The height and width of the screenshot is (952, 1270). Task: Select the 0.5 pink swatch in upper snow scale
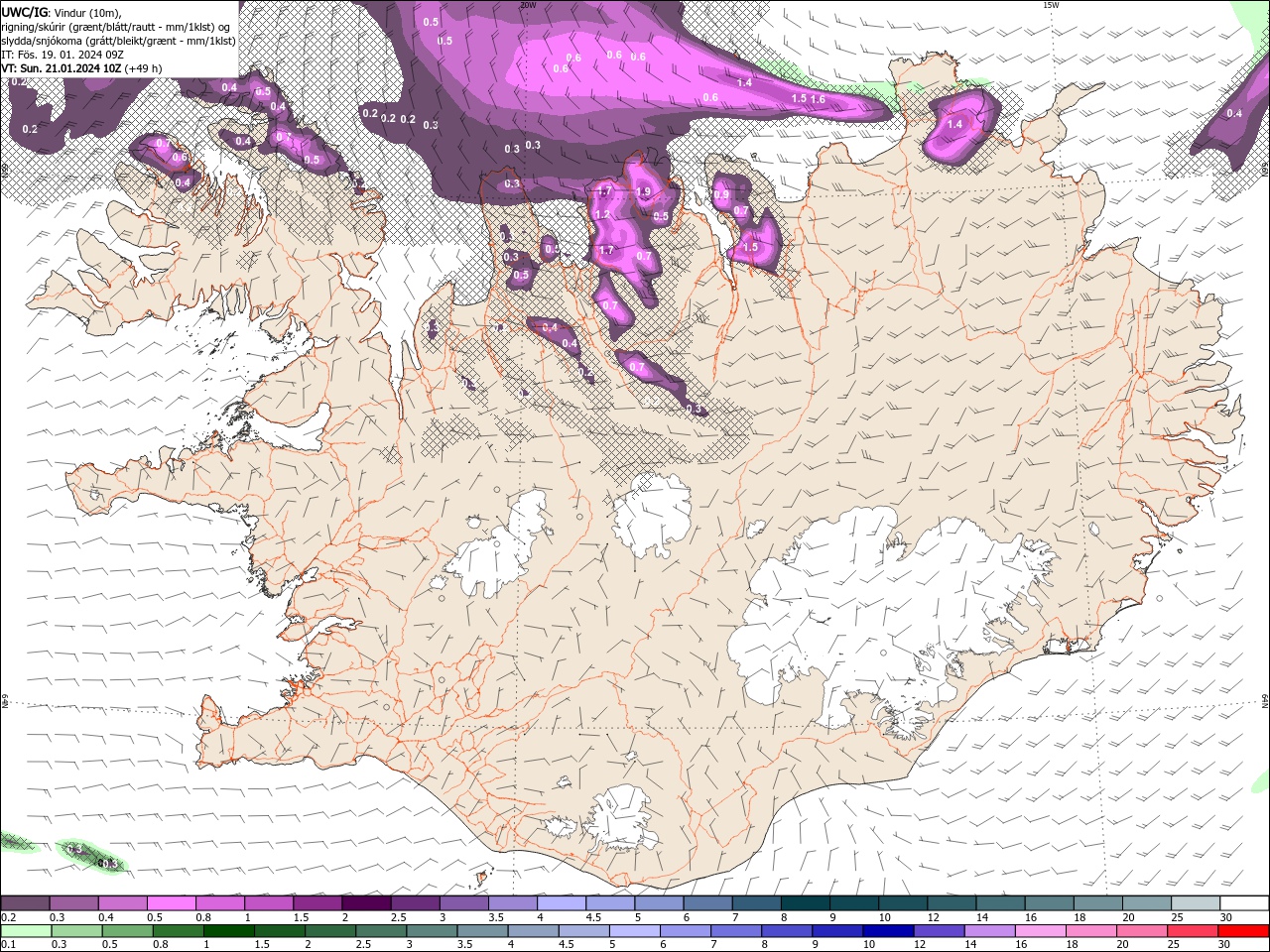pos(171,903)
